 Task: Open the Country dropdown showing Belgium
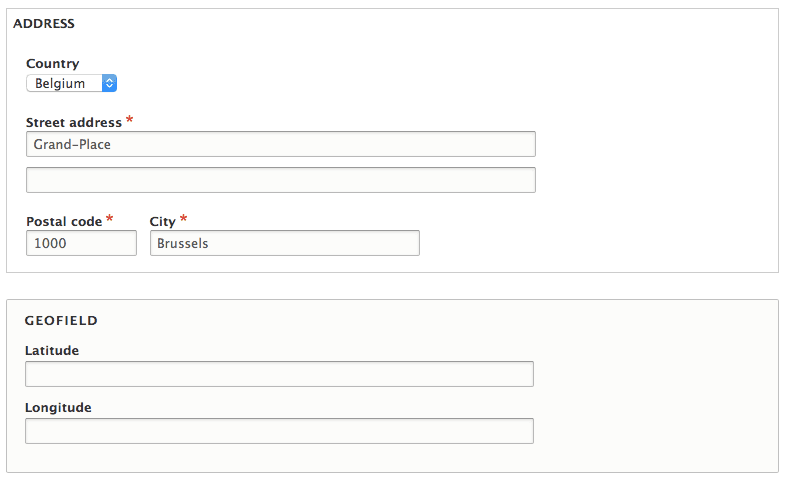pyautogui.click(x=71, y=84)
